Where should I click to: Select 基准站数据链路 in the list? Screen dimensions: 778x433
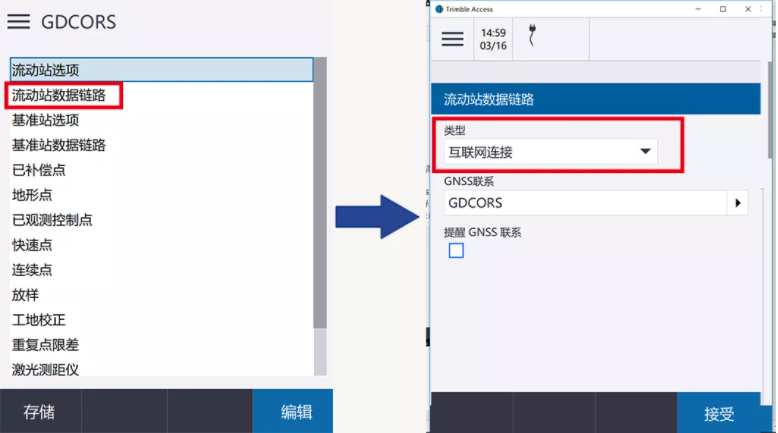60,145
